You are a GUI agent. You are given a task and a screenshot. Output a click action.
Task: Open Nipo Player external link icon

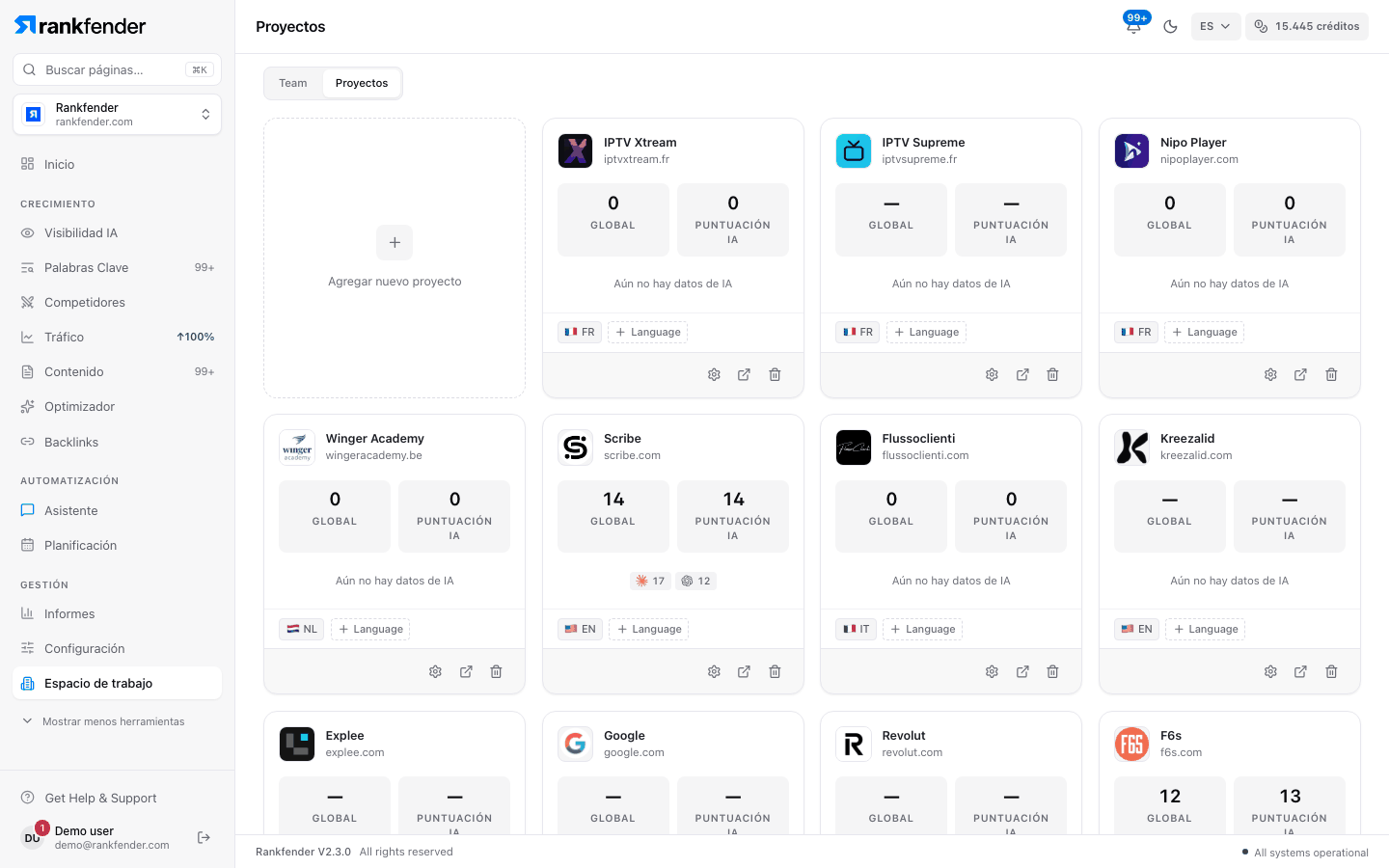click(x=1300, y=374)
